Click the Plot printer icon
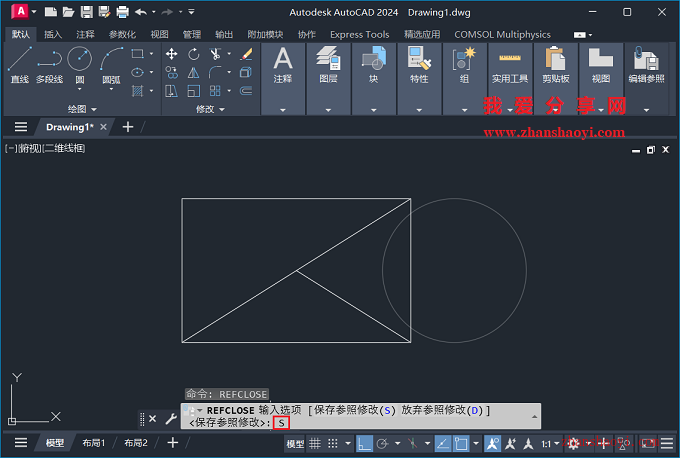This screenshot has width=680, height=458. click(x=123, y=12)
